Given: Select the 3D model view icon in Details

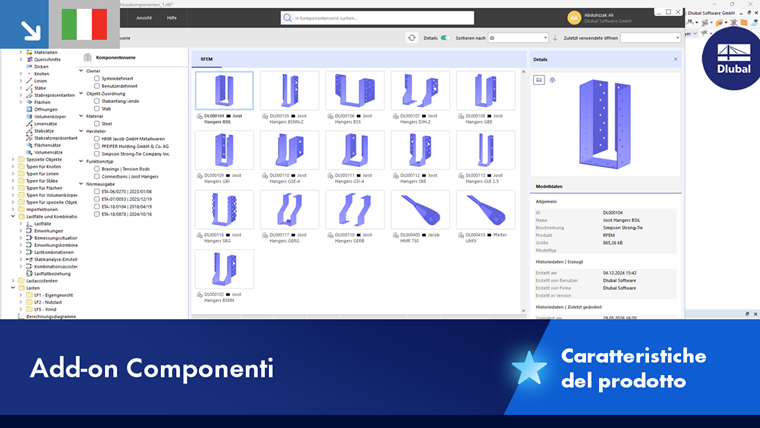Looking at the screenshot, I should click(552, 80).
